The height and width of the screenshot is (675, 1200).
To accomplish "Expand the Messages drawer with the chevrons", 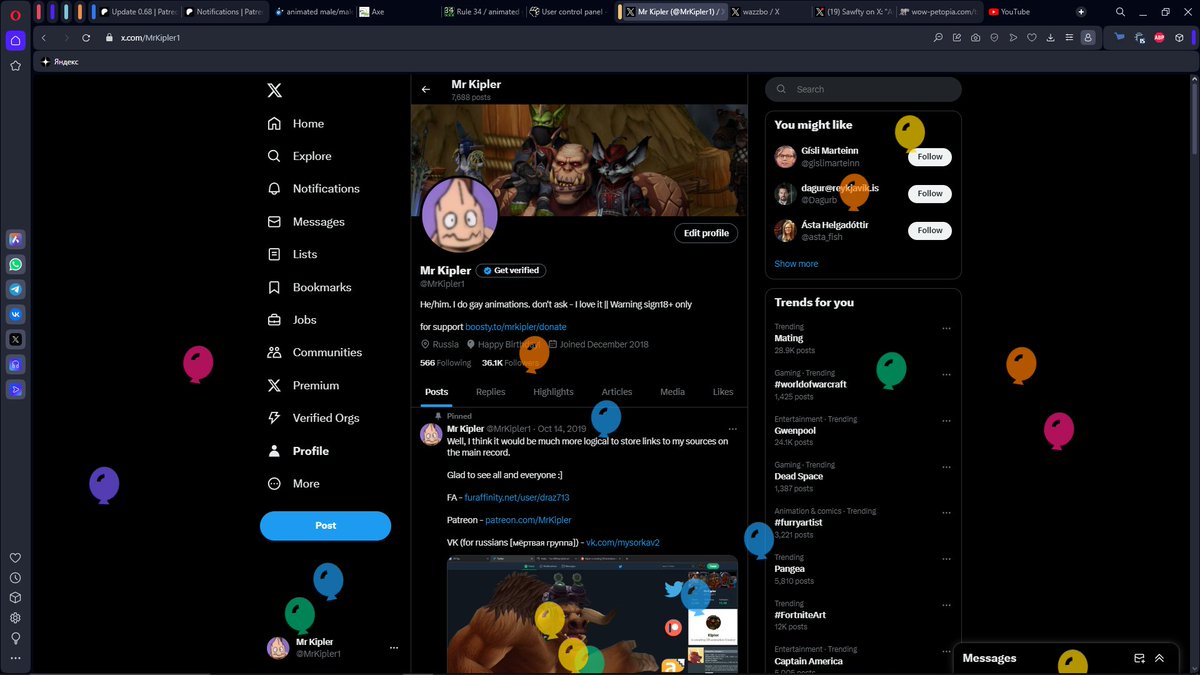I will pyautogui.click(x=1160, y=658).
